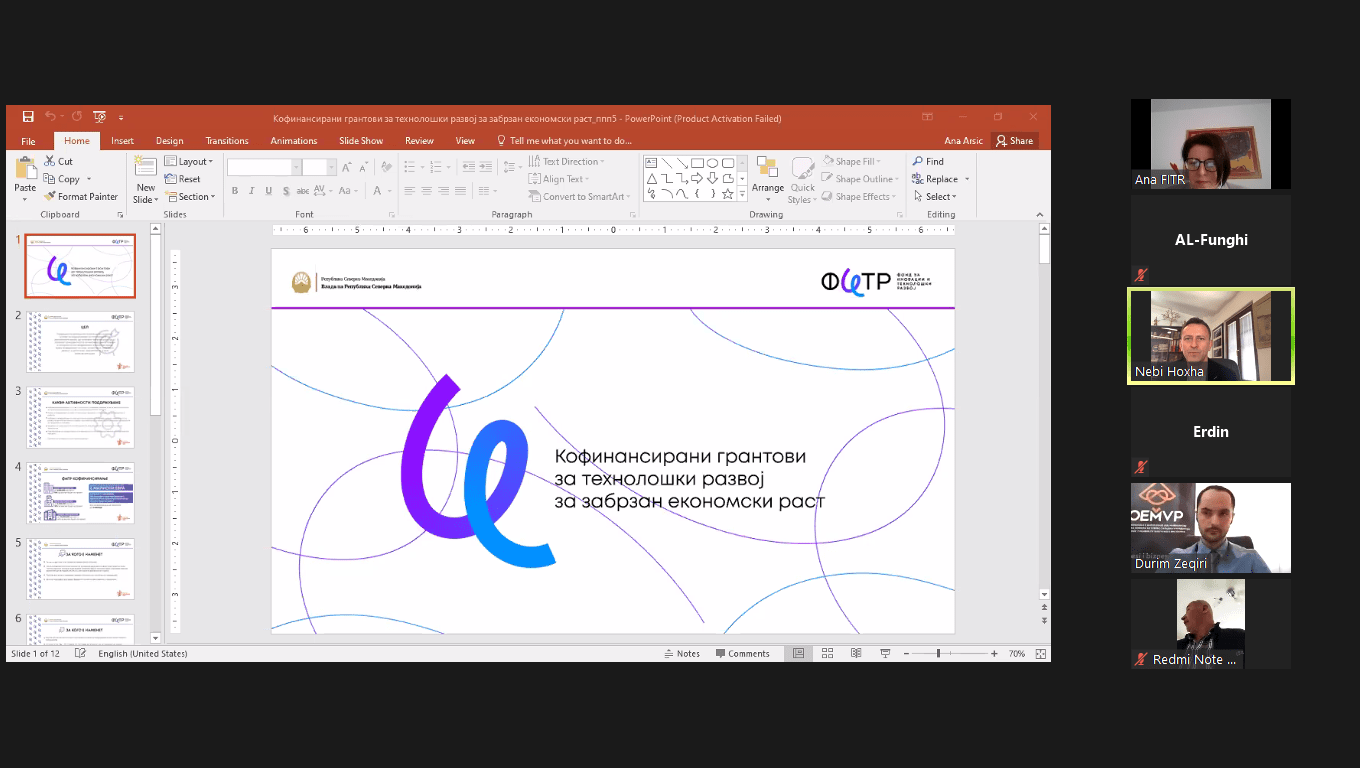Viewport: 1360px width, 768px height.
Task: Start Slide Show from status bar icon
Action: 885,653
